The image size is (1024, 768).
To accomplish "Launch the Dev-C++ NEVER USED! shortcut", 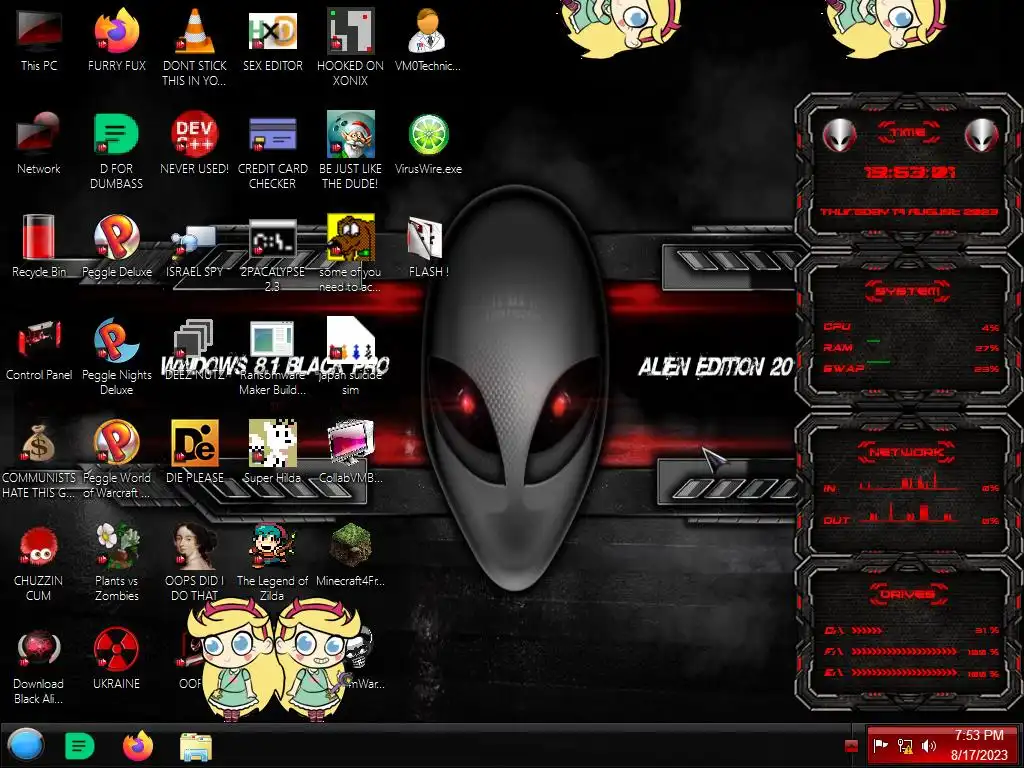I will coord(195,144).
